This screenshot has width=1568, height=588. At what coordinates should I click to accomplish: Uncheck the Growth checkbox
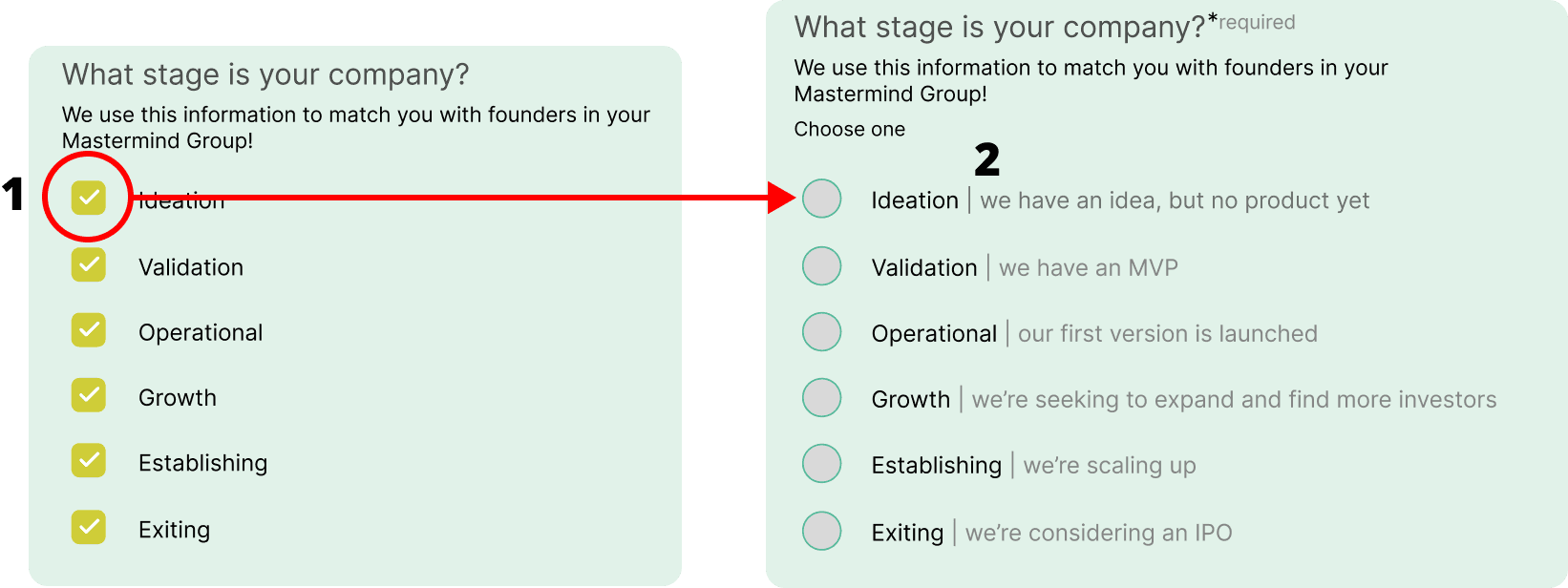89,395
